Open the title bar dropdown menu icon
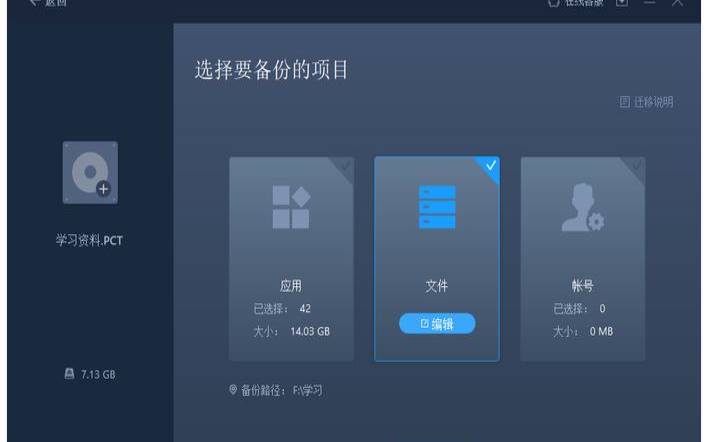Image resolution: width=708 pixels, height=442 pixels. [x=622, y=3]
